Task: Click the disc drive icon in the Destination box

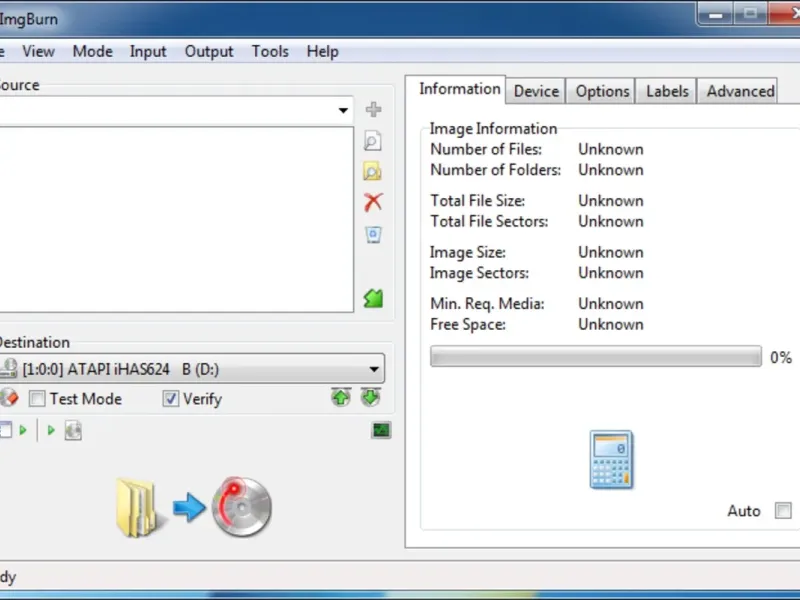Action: tap(8, 368)
